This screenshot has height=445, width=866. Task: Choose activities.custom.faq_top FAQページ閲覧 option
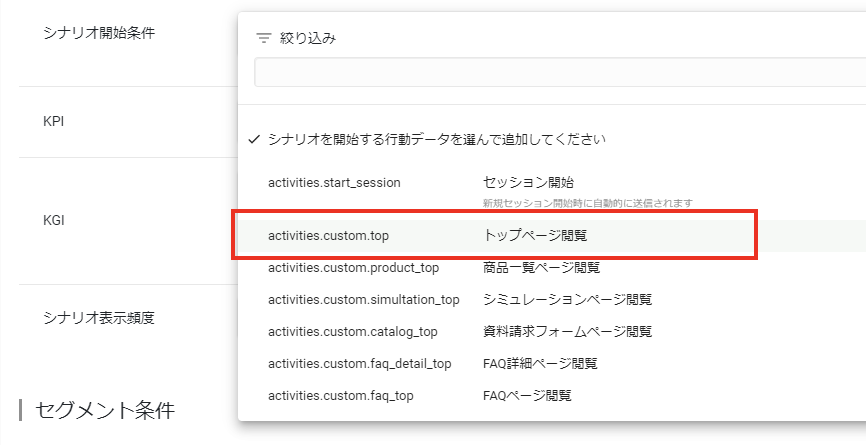tap(552, 396)
